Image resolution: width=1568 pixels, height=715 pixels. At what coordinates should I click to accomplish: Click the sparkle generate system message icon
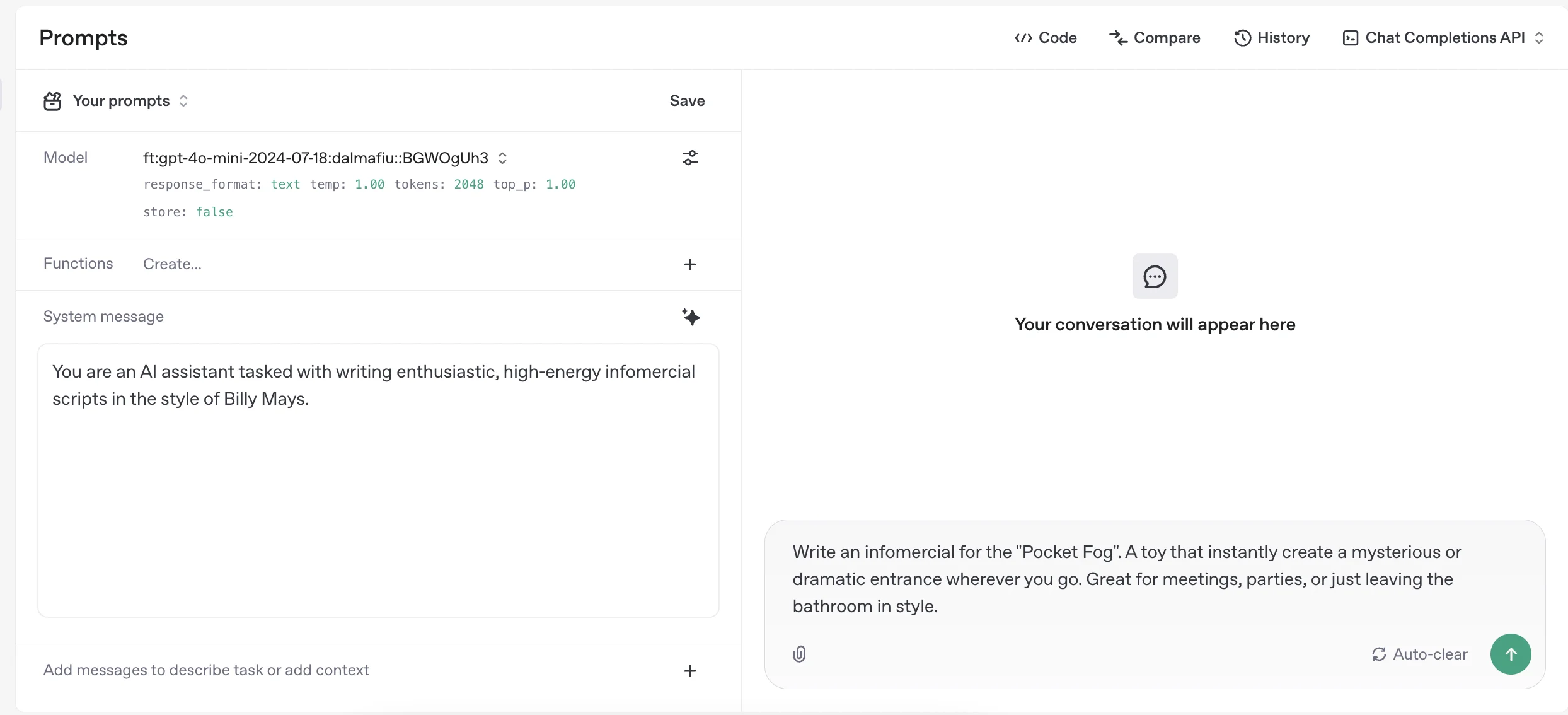[691, 317]
